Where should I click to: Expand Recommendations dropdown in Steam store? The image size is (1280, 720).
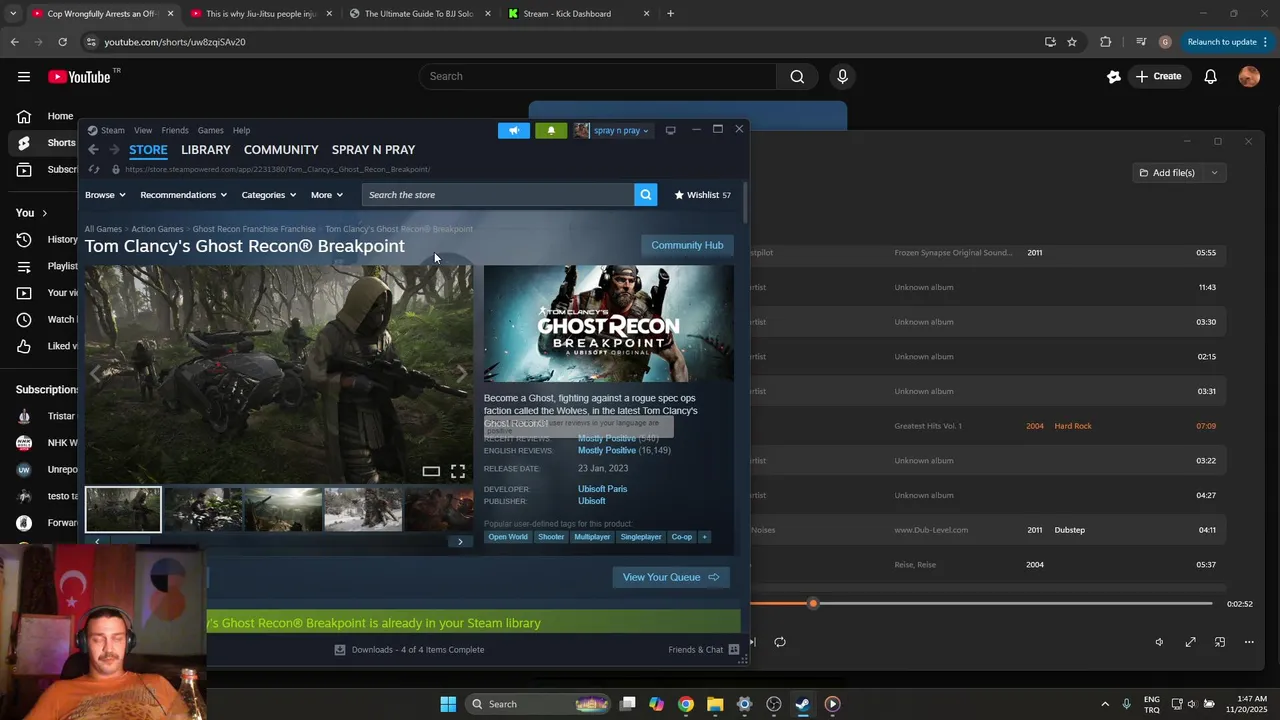184,195
